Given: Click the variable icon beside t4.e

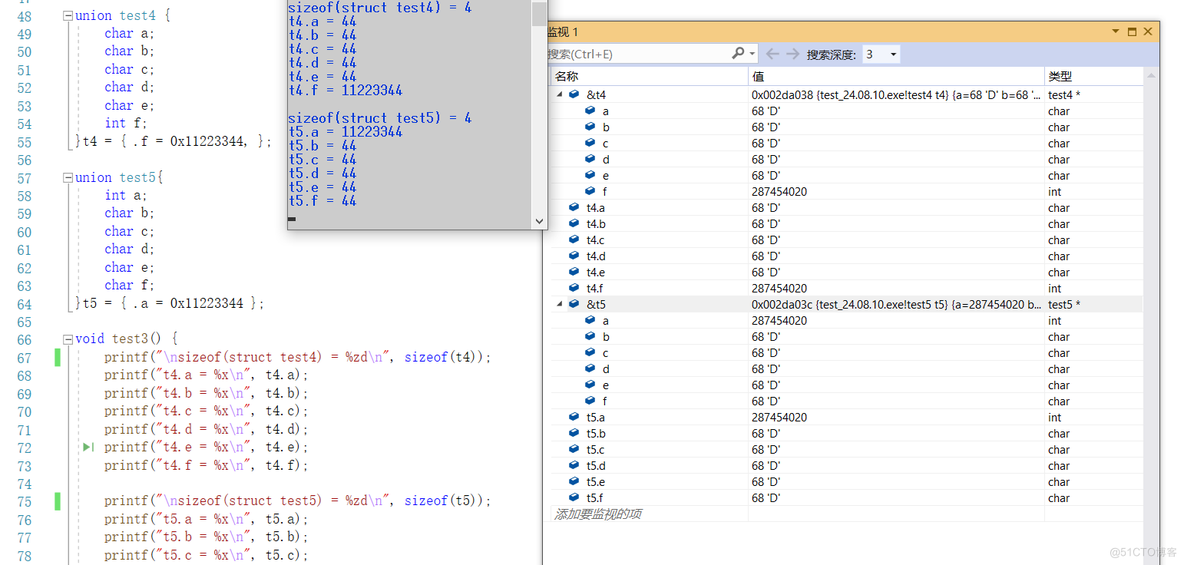Looking at the screenshot, I should (574, 272).
